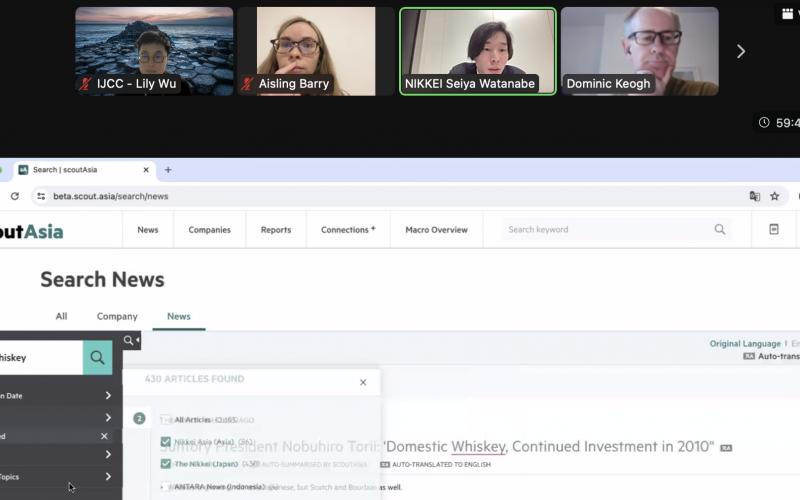This screenshot has width=800, height=500.
Task: Switch to the Company search tab
Action: pyautogui.click(x=117, y=316)
